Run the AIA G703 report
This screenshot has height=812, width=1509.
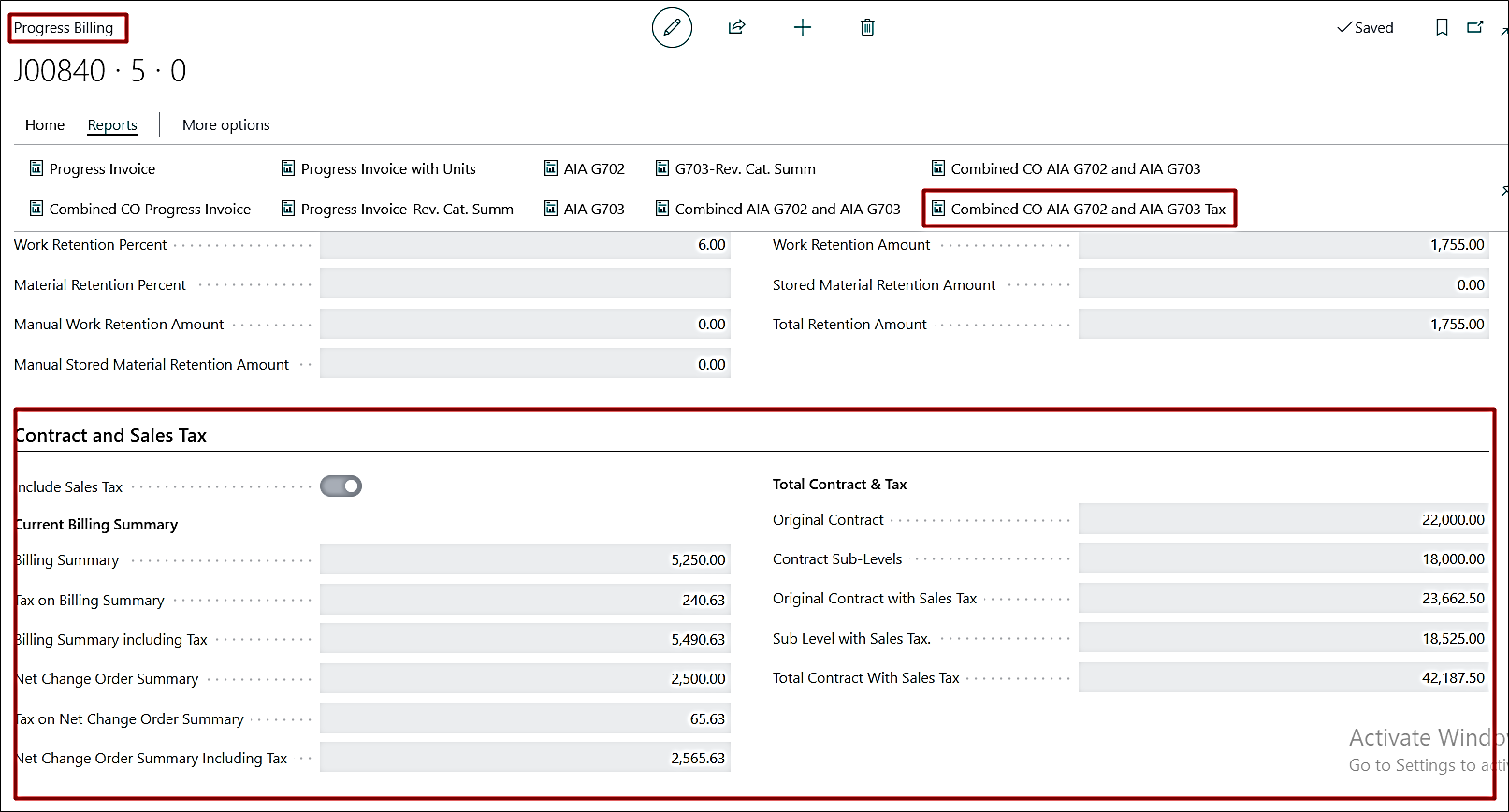coord(594,209)
